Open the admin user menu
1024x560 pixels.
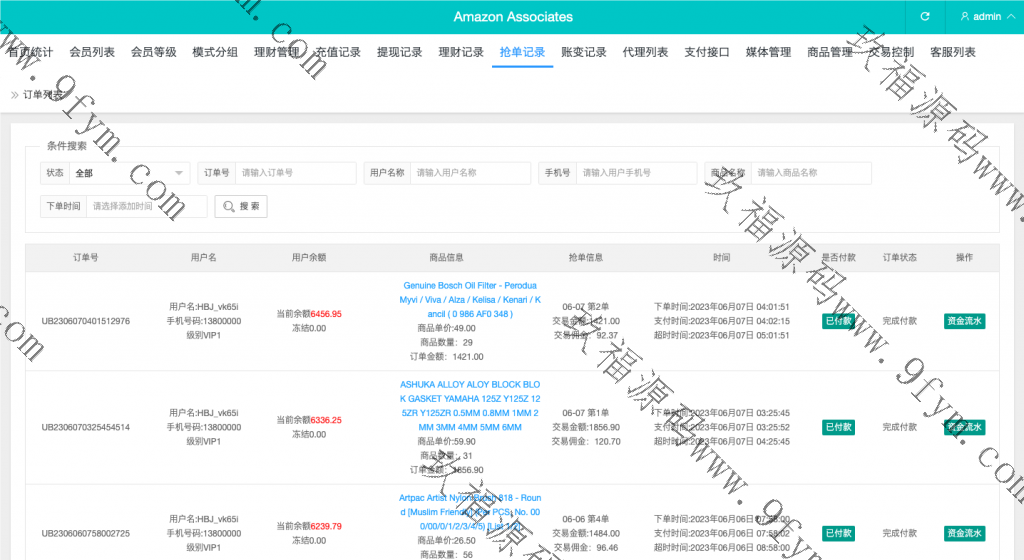coord(980,17)
